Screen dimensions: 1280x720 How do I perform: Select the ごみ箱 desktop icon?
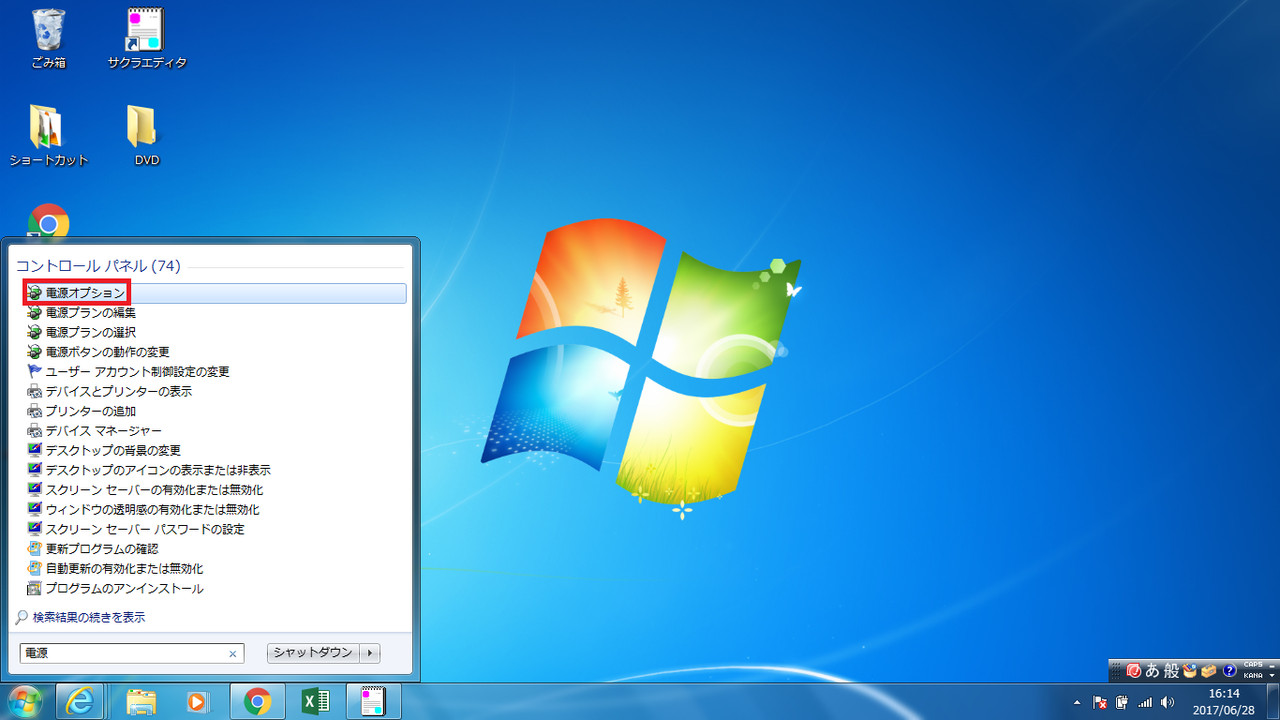pos(48,39)
